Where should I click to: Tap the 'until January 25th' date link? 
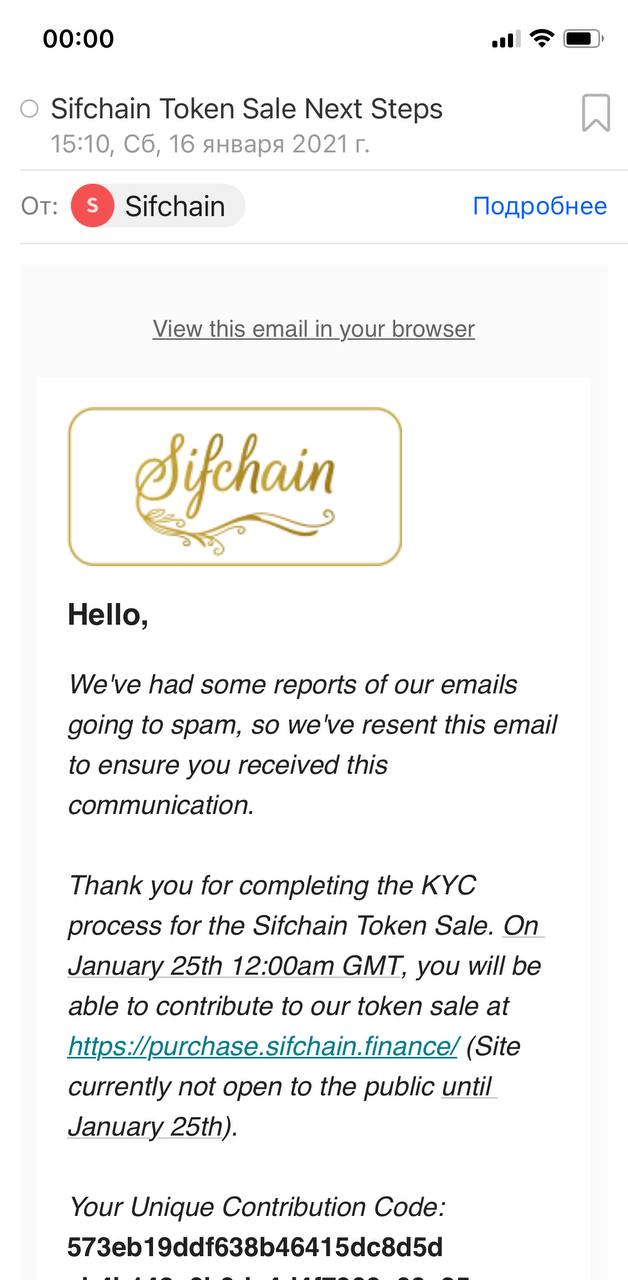coord(282,1106)
